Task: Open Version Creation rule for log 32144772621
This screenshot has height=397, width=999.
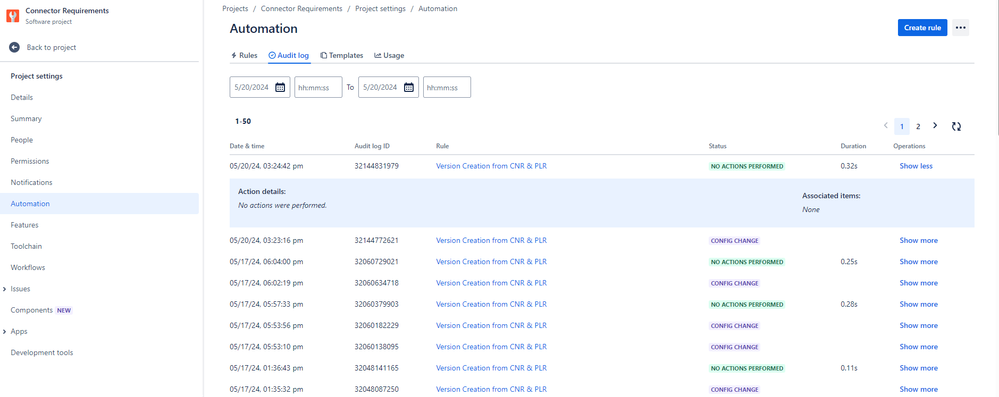Action: click(x=491, y=240)
